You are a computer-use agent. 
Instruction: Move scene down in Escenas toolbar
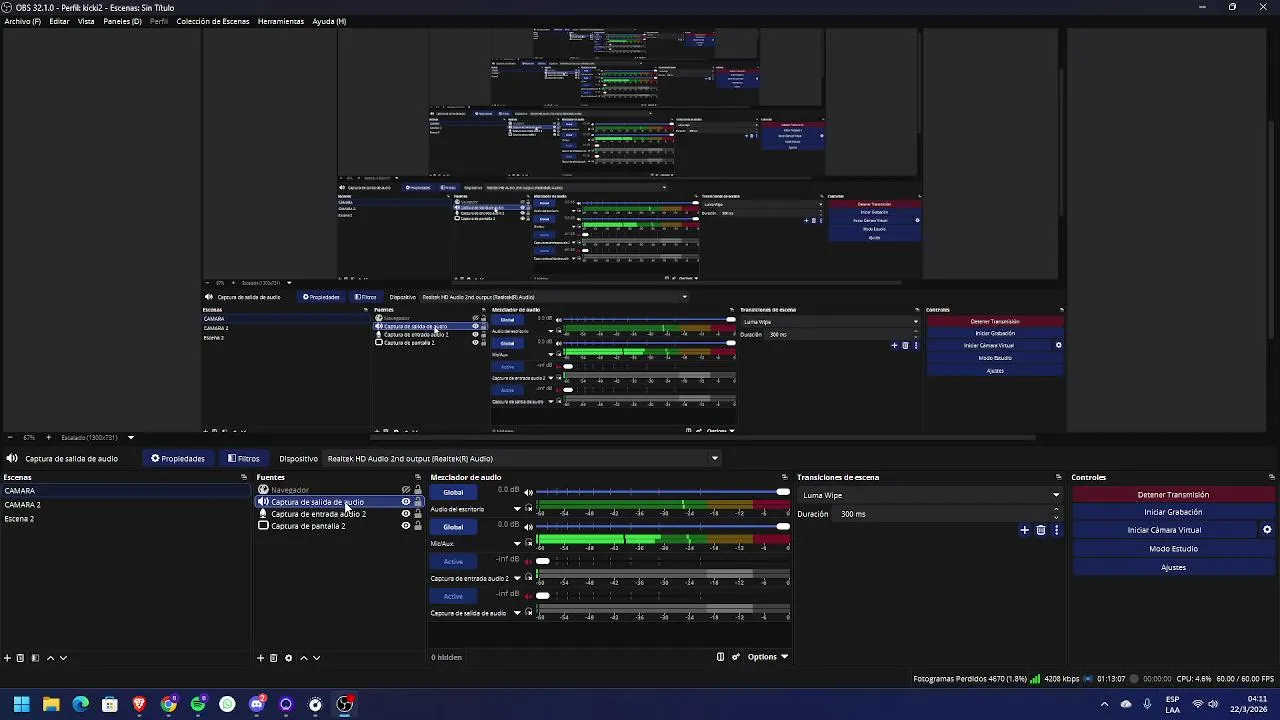click(63, 658)
